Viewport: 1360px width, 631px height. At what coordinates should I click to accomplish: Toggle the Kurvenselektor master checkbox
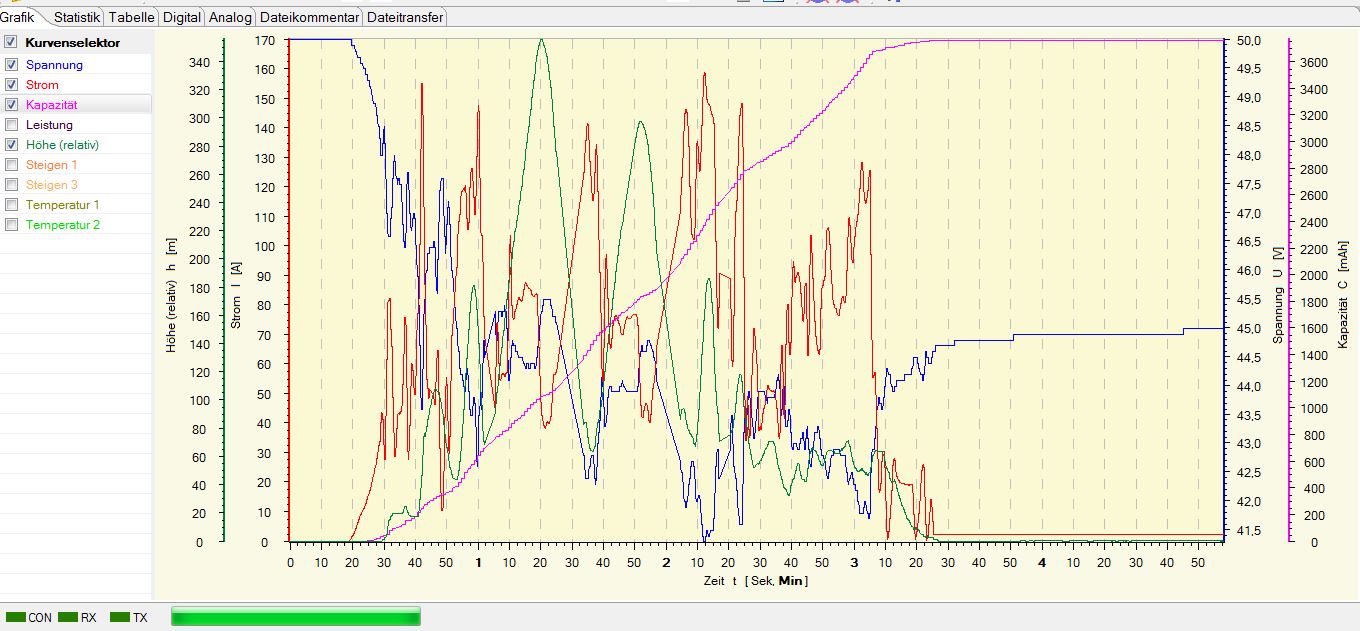[11, 43]
